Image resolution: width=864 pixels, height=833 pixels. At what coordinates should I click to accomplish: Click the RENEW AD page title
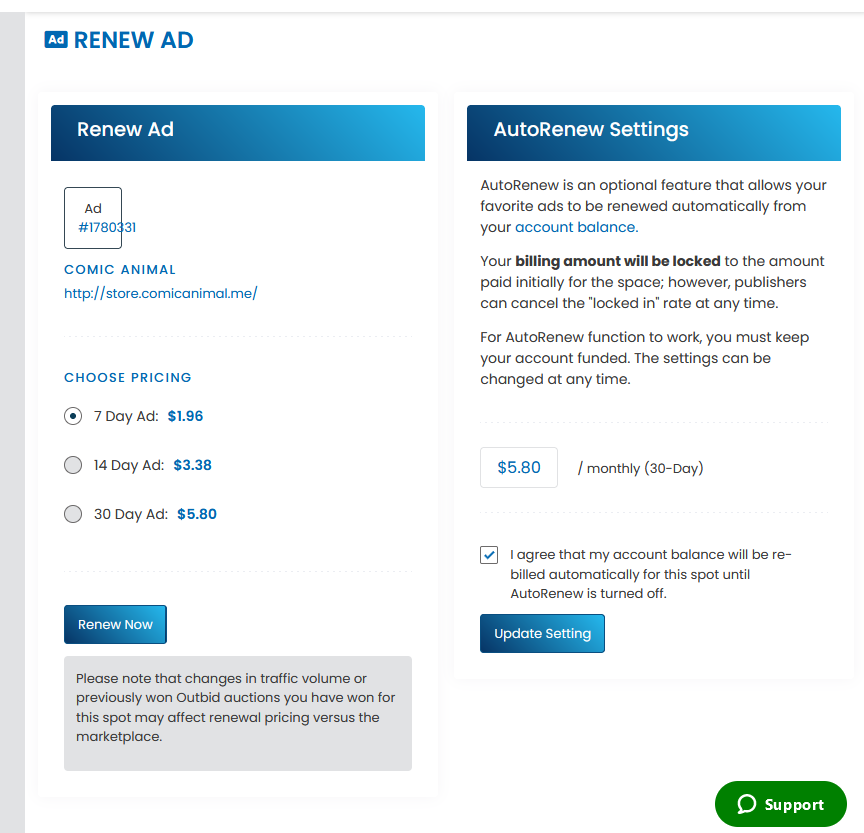click(x=133, y=40)
